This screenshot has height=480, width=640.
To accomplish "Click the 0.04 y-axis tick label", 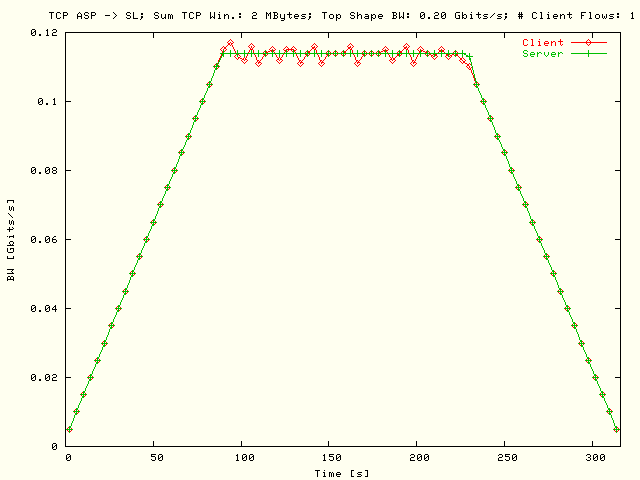I will pyautogui.click(x=44, y=308).
